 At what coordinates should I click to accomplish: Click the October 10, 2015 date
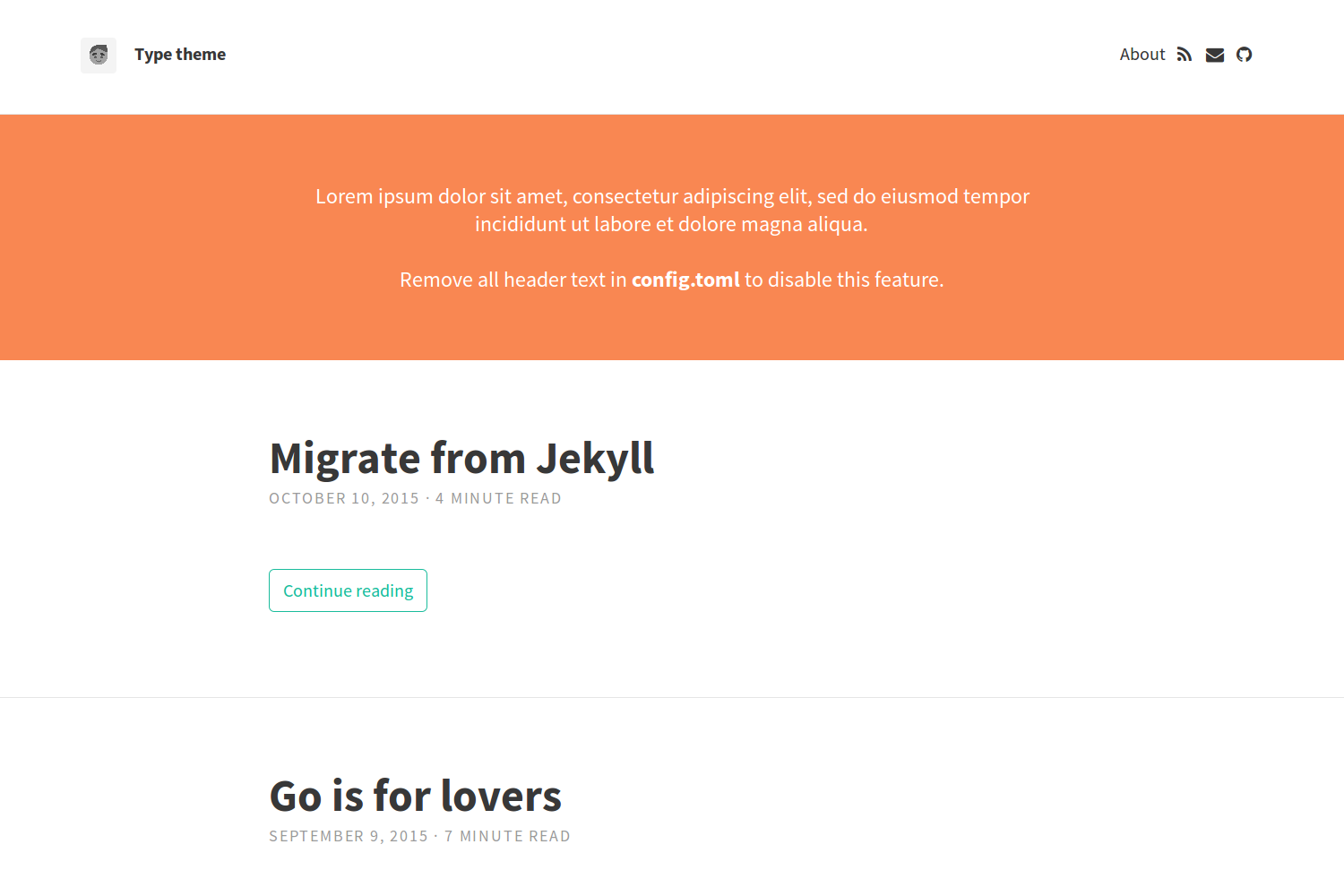point(344,498)
